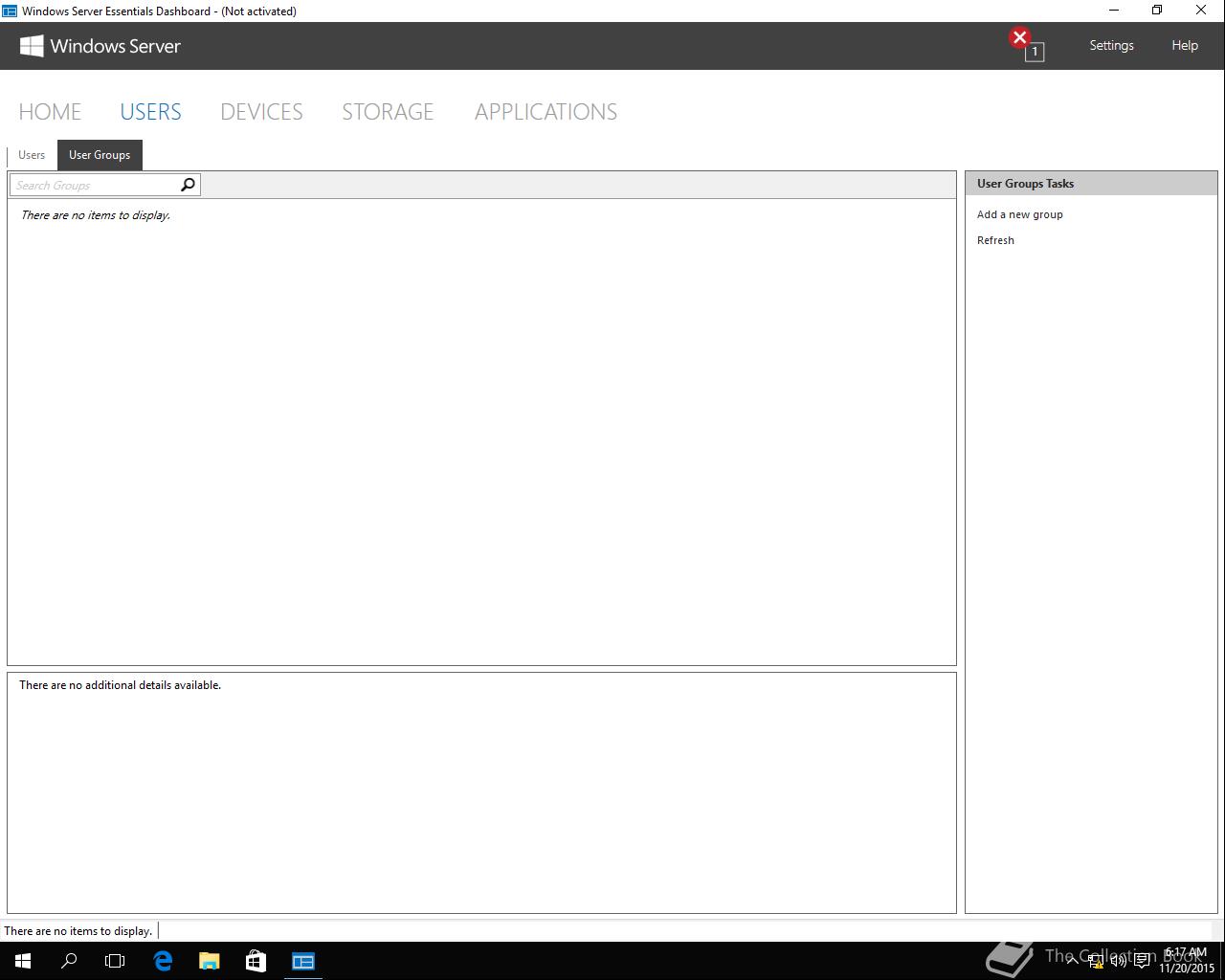1225x980 pixels.
Task: Open the volume tray icon
Action: [1119, 961]
